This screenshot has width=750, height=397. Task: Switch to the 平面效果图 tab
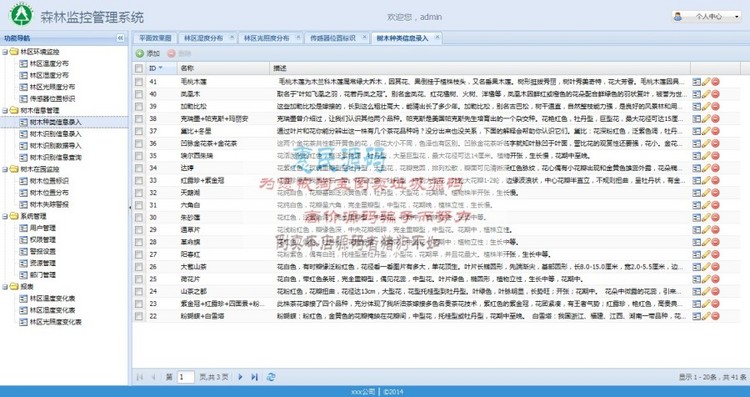pyautogui.click(x=155, y=38)
